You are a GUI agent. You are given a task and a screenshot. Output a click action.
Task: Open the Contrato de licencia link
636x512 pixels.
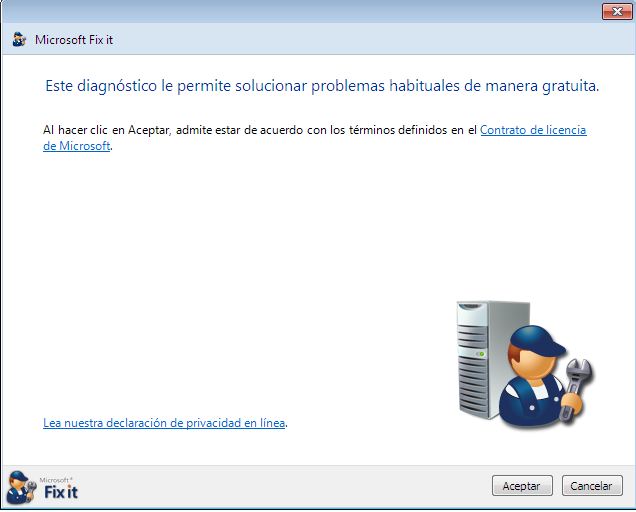coord(533,130)
